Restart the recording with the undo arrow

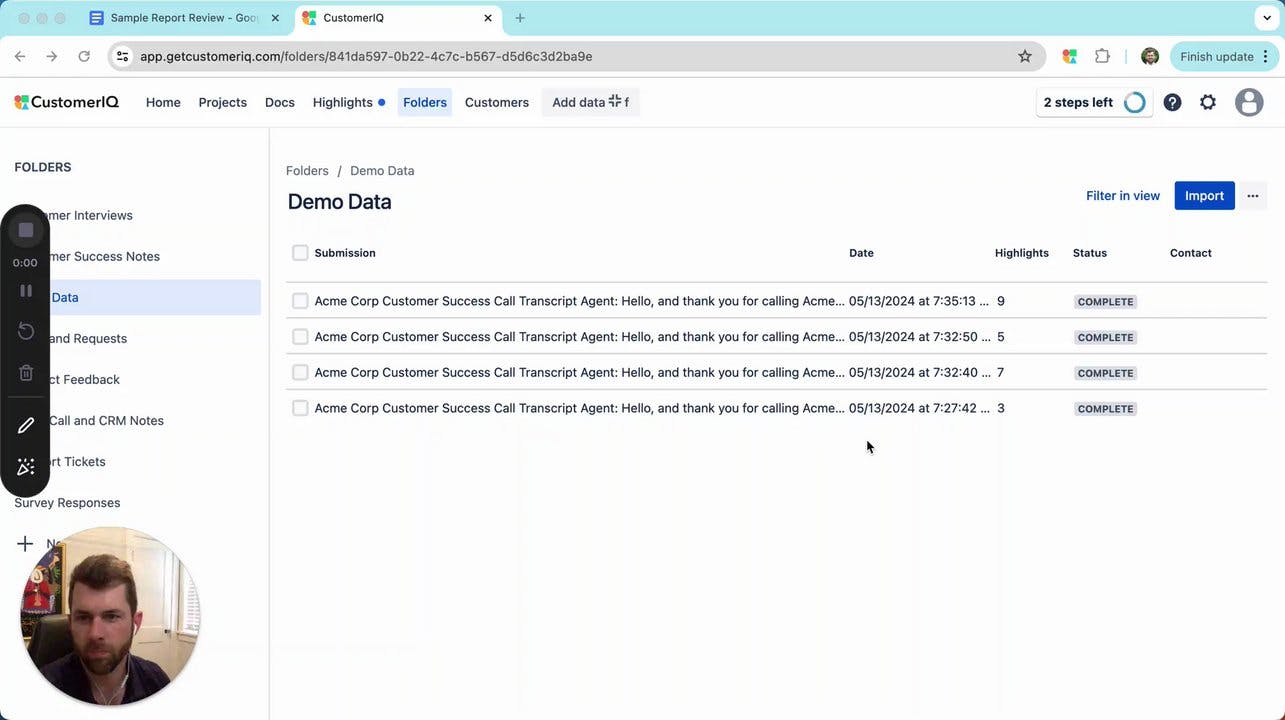pyautogui.click(x=26, y=331)
